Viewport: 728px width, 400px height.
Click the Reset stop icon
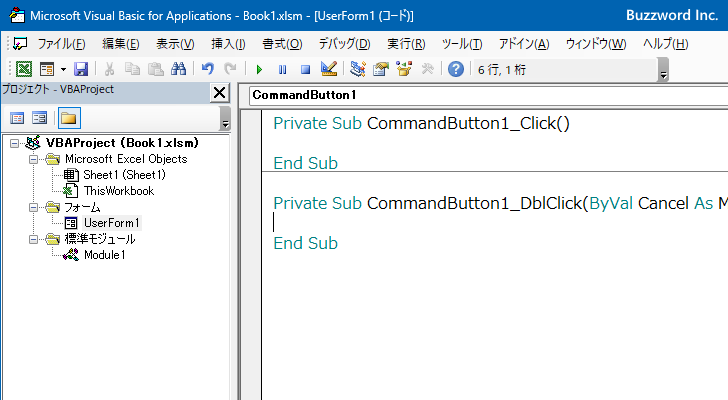305,70
